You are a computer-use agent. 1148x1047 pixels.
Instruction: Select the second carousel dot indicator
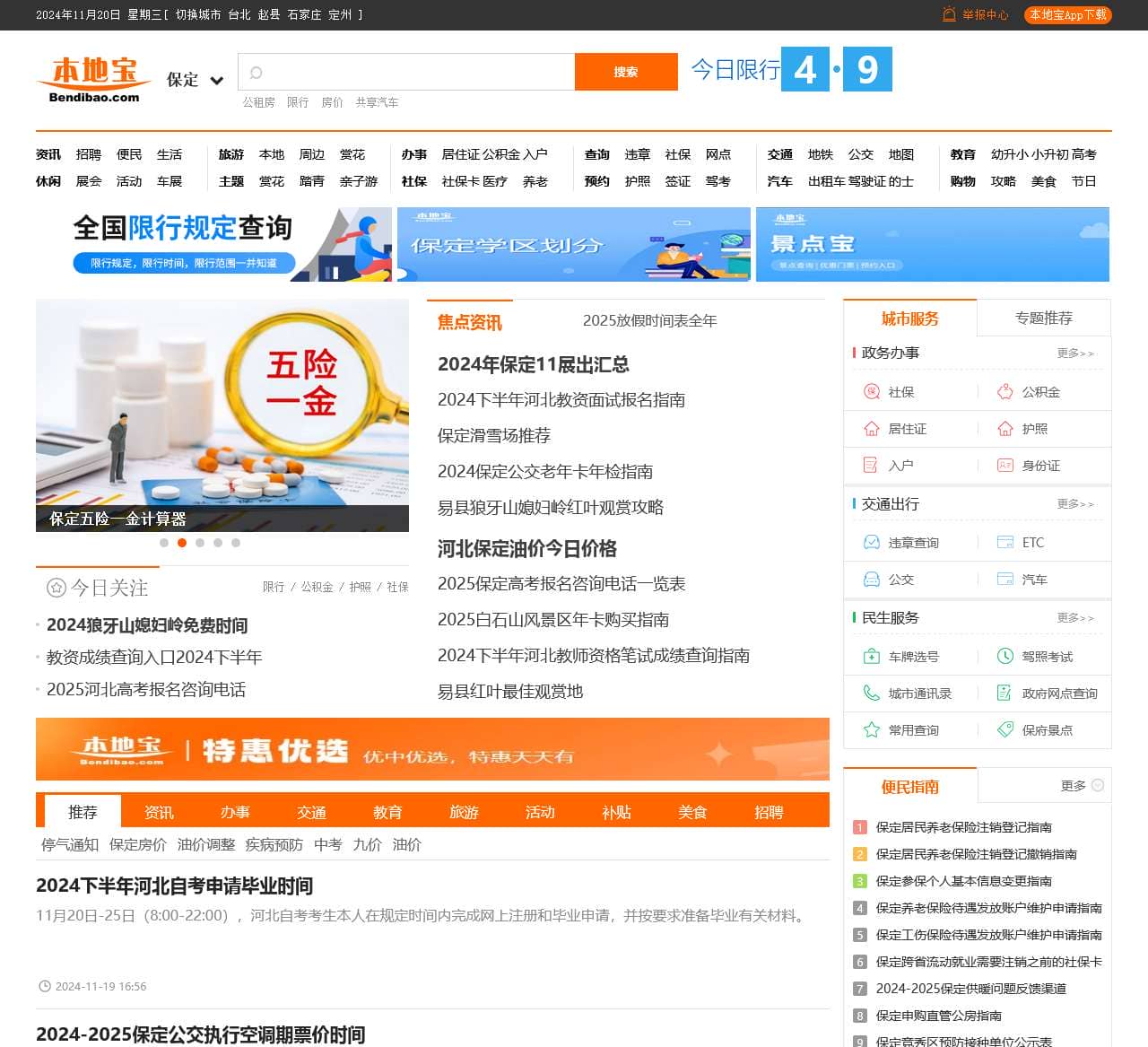(x=182, y=543)
